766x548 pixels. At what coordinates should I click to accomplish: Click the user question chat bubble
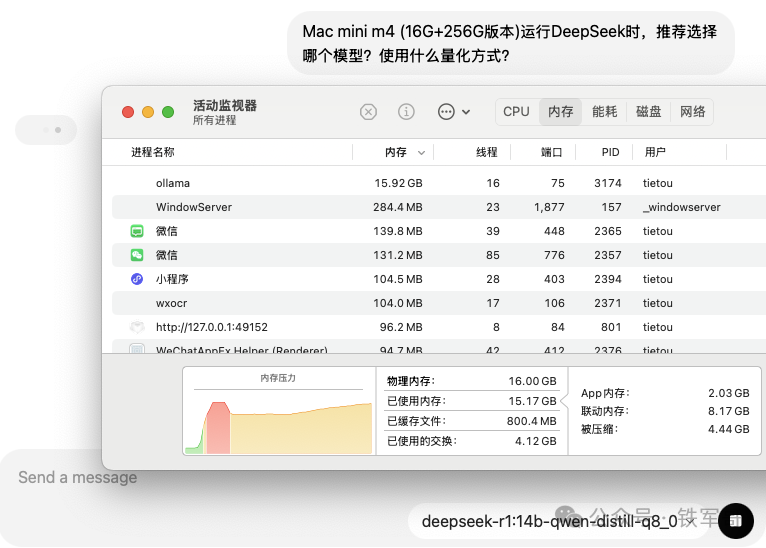point(511,43)
